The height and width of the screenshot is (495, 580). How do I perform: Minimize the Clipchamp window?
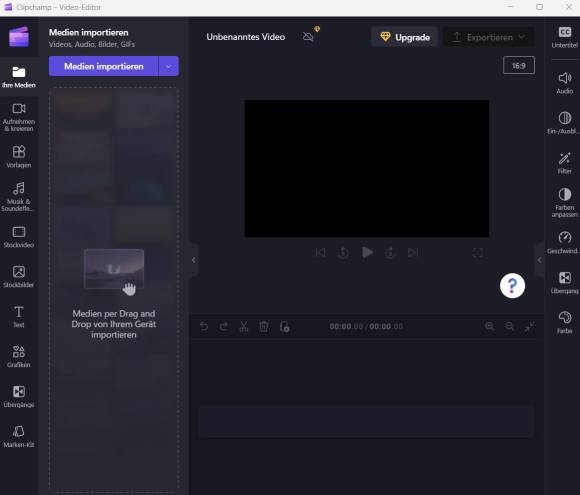coord(511,7)
